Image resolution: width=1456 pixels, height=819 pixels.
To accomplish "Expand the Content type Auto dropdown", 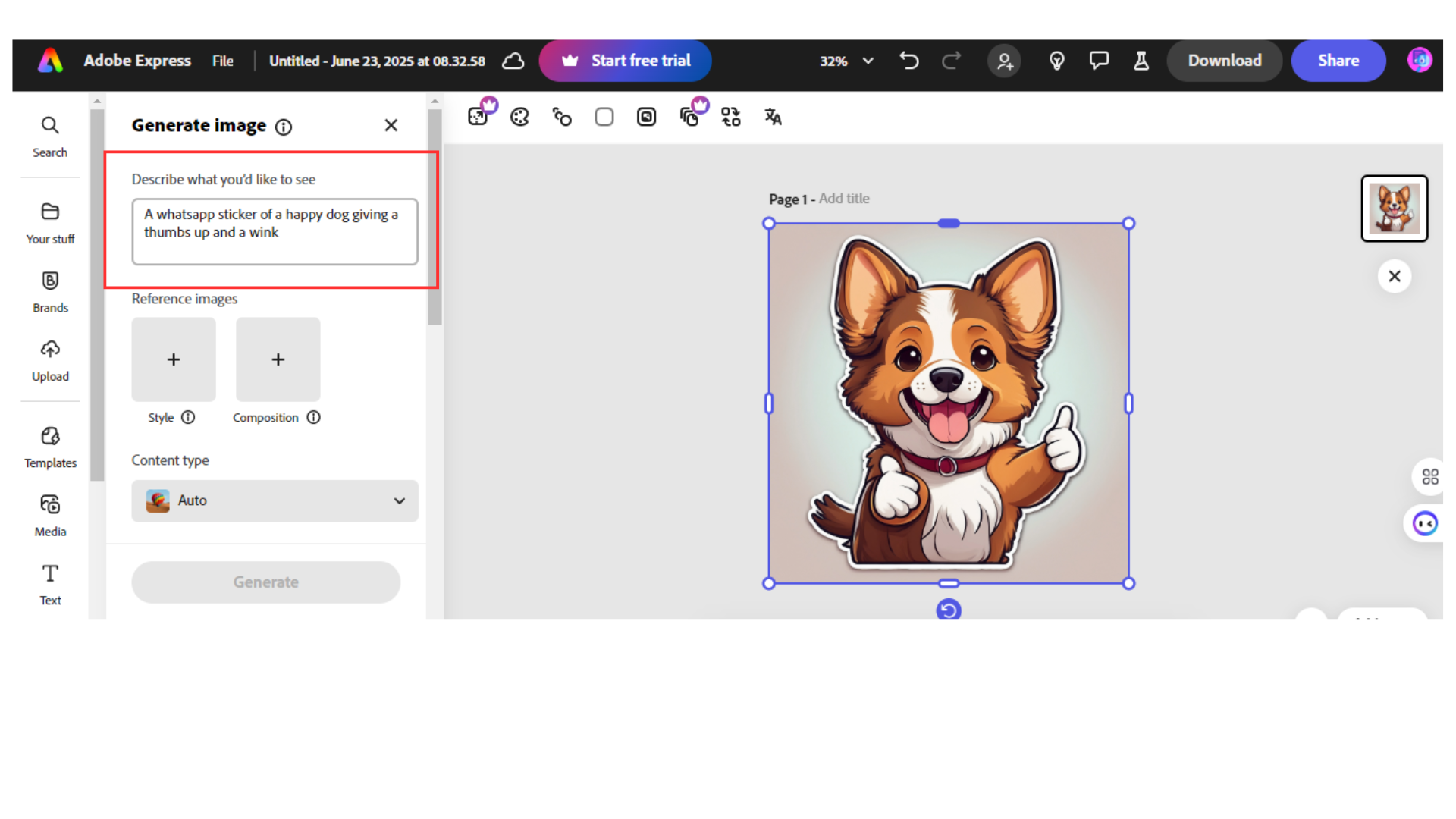I will click(x=275, y=500).
